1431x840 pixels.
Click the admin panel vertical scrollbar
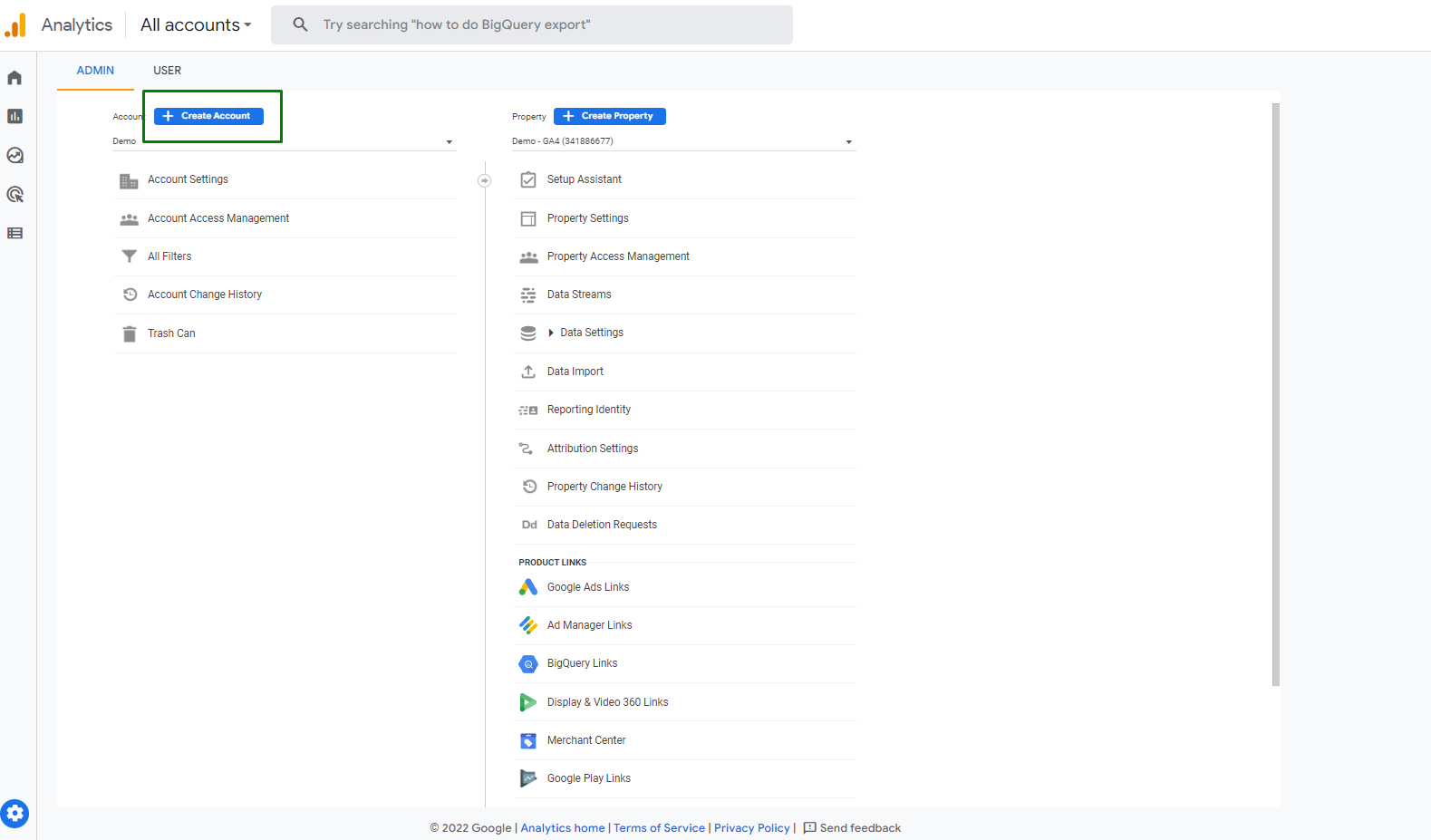click(1276, 394)
